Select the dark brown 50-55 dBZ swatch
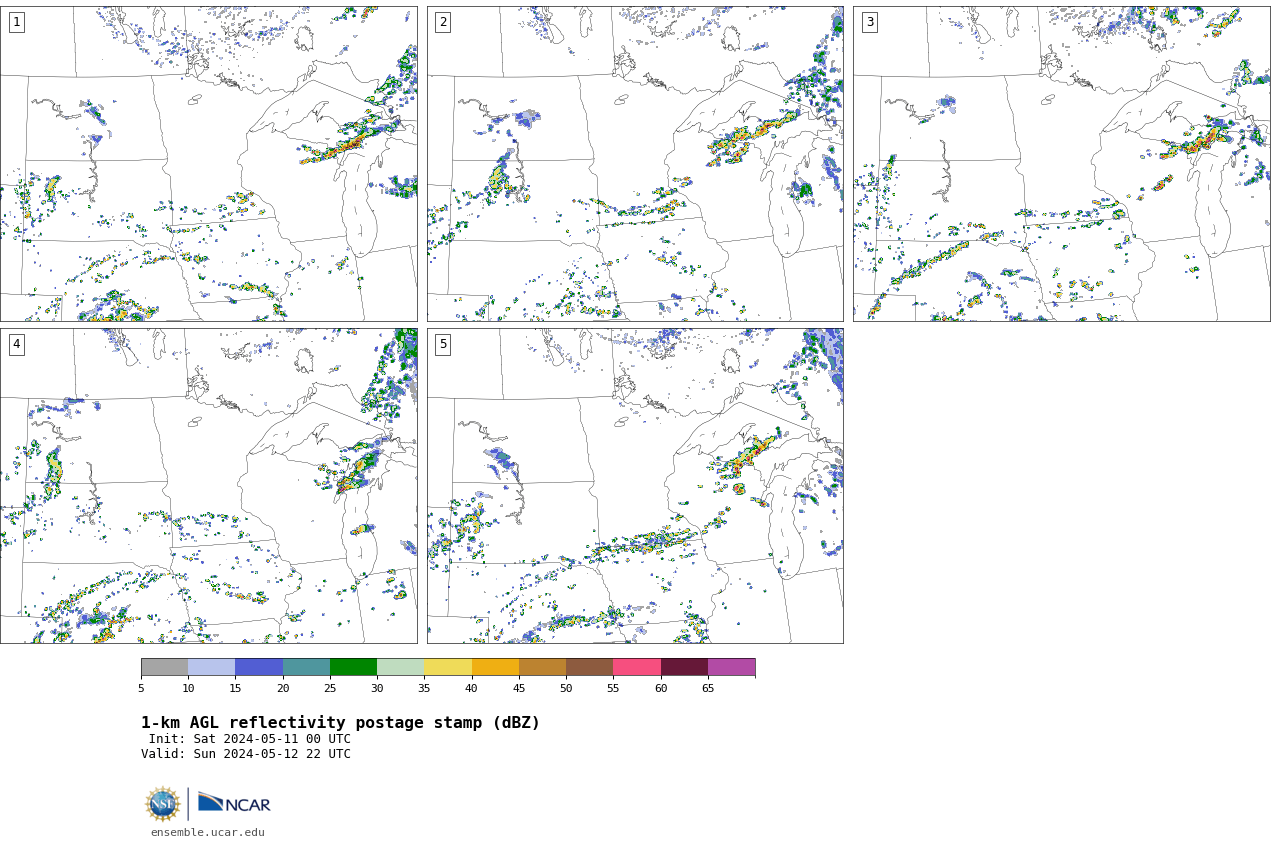The width and height of the screenshot is (1280, 844). [x=590, y=667]
